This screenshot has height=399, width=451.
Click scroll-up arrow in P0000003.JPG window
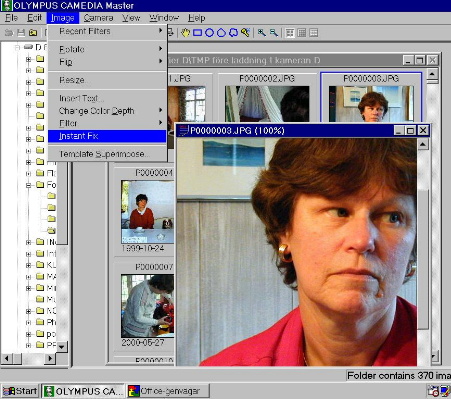423,144
